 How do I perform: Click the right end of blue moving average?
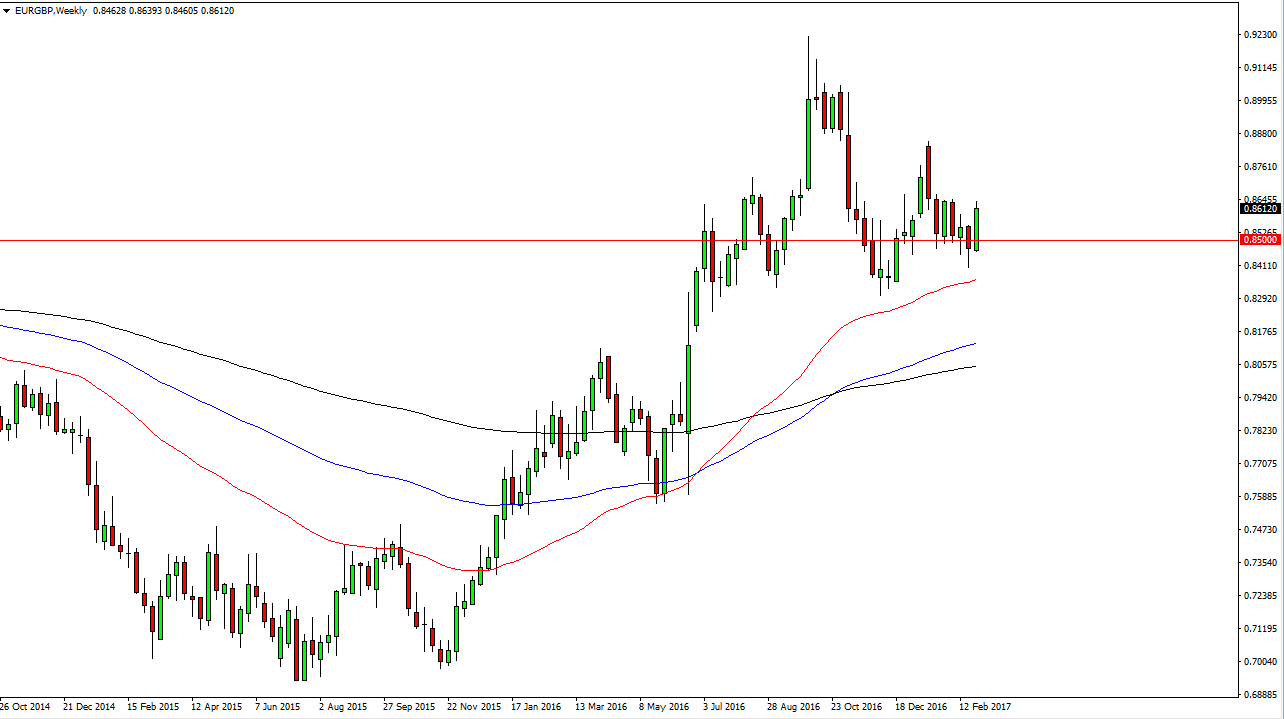coord(974,344)
